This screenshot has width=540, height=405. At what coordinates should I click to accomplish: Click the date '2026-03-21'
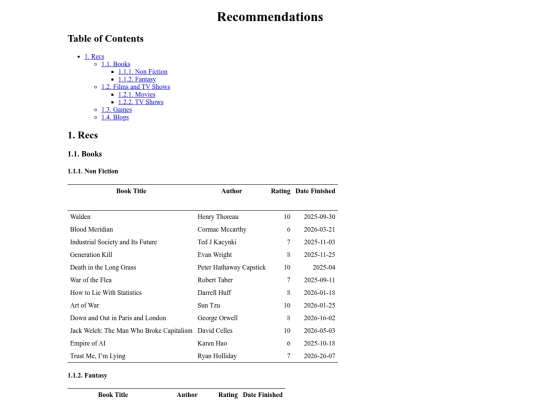pyautogui.click(x=319, y=229)
